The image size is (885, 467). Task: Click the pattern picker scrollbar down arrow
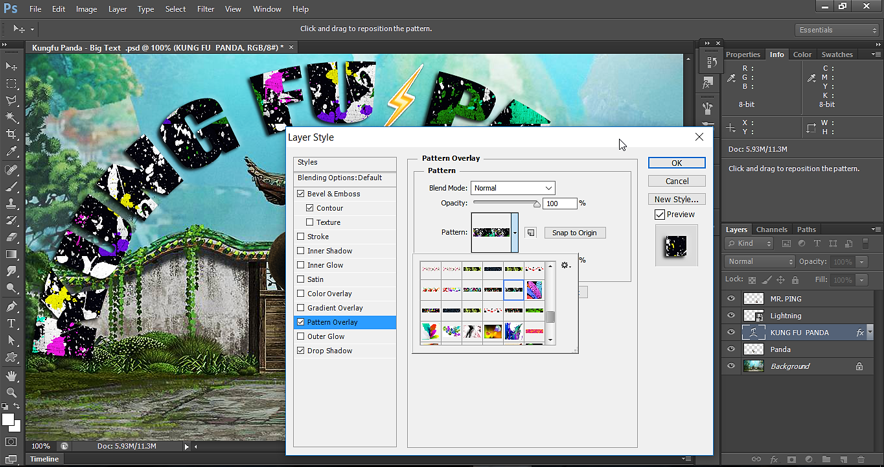pos(551,341)
